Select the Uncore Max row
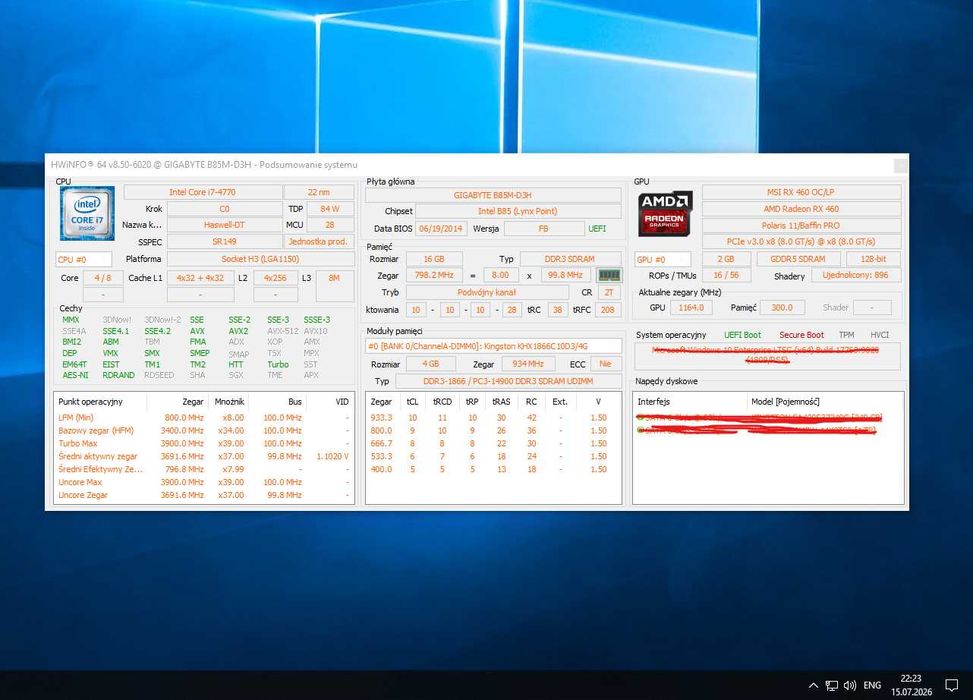973x700 pixels. (204, 482)
